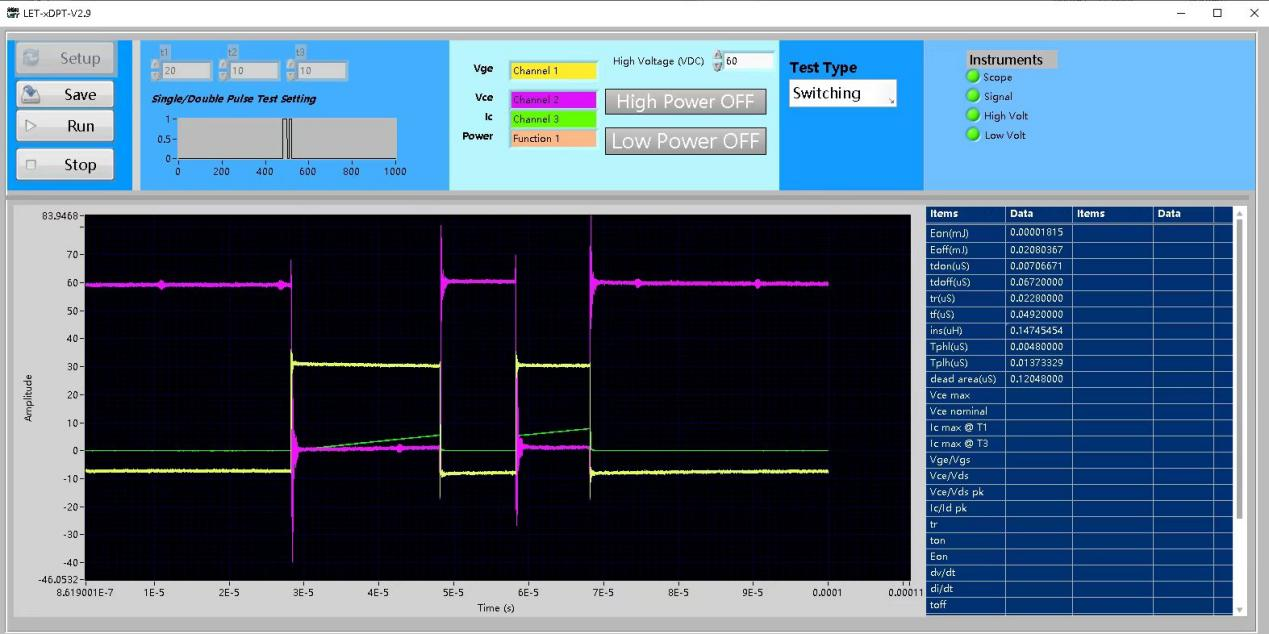Click the t1 stepper arrows
The height and width of the screenshot is (634, 1269).
(x=156, y=71)
